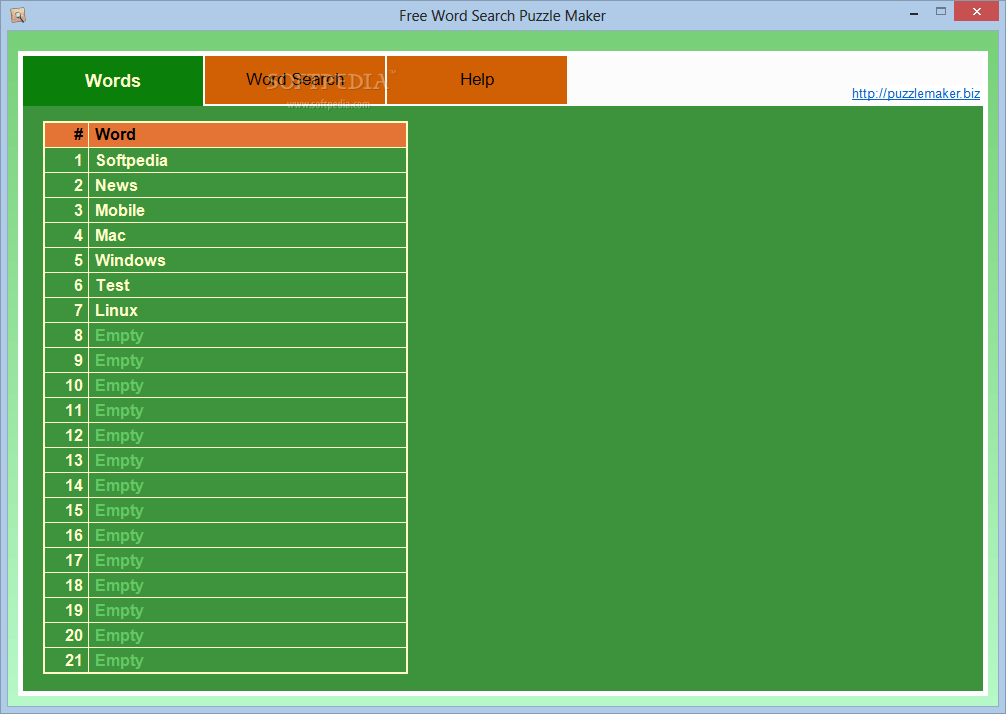Screen dimensions: 1006x714
Task: Open the puzzlemaker.biz link
Action: click(915, 94)
